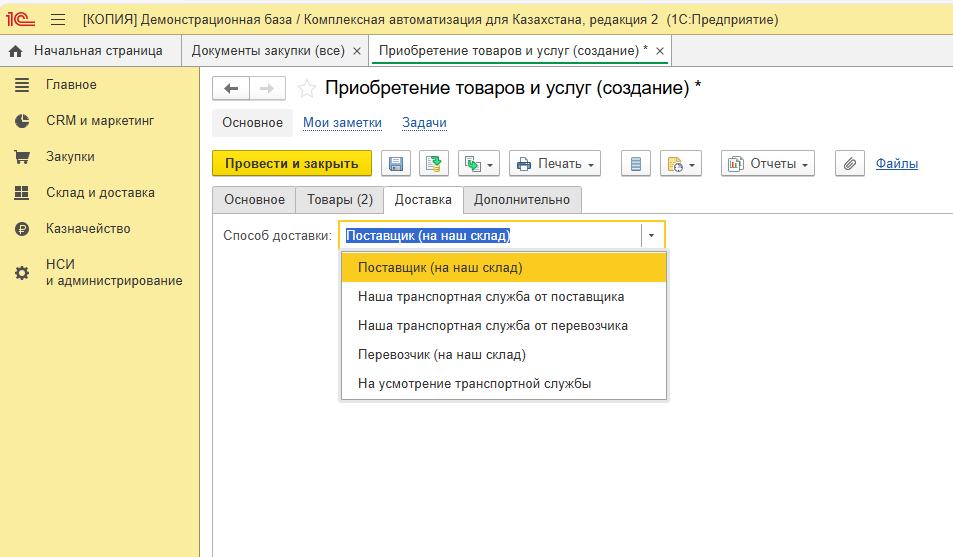Close the Документы закупки (все) tab
This screenshot has height=557, width=953.
(357, 50)
